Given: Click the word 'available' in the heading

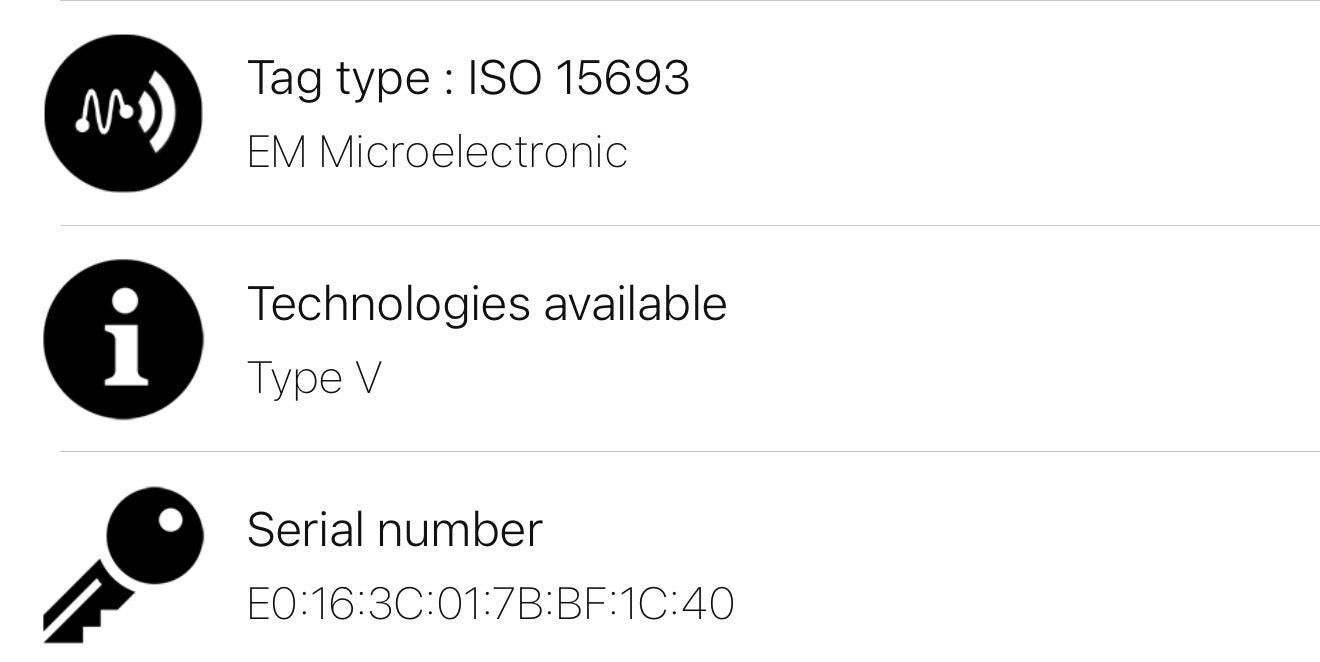Looking at the screenshot, I should coord(635,304).
